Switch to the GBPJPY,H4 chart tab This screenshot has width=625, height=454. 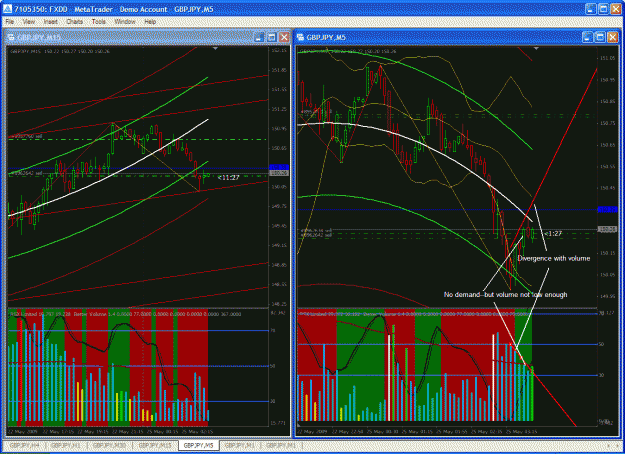click(24, 445)
